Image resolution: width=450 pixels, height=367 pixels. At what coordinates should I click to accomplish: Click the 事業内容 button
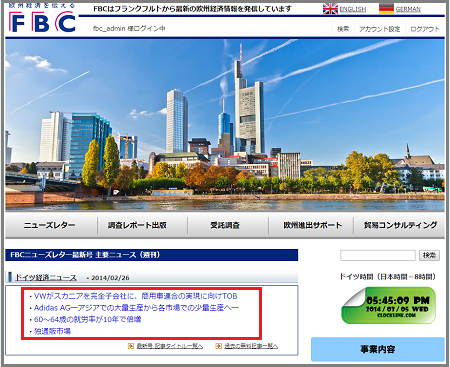378,349
